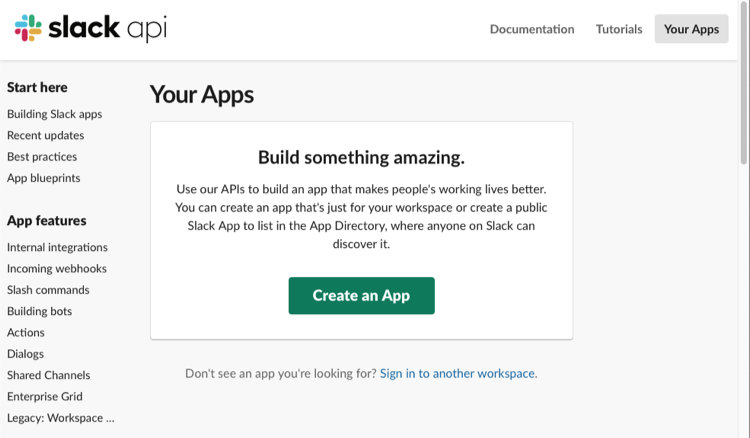Click the slack api wordmark

click(x=108, y=28)
